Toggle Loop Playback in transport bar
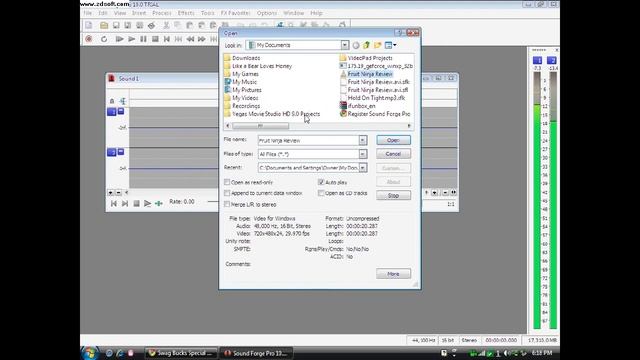The width and height of the screenshot is (640, 360). [x=104, y=39]
